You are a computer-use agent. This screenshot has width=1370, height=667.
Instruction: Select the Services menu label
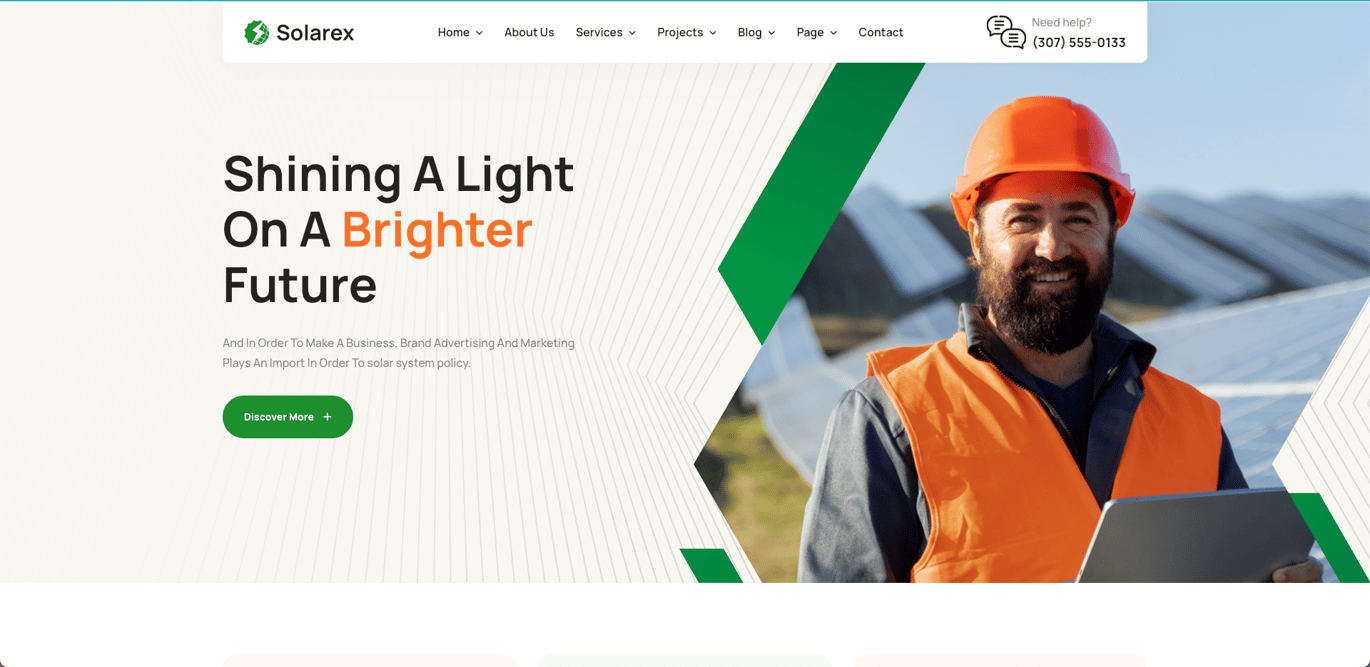[599, 32]
